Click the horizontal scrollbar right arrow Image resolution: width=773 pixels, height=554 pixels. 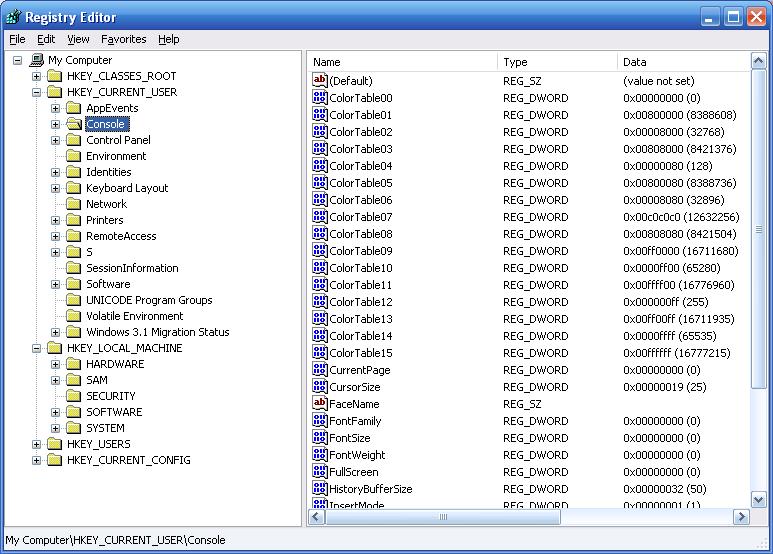pyautogui.click(x=741, y=517)
